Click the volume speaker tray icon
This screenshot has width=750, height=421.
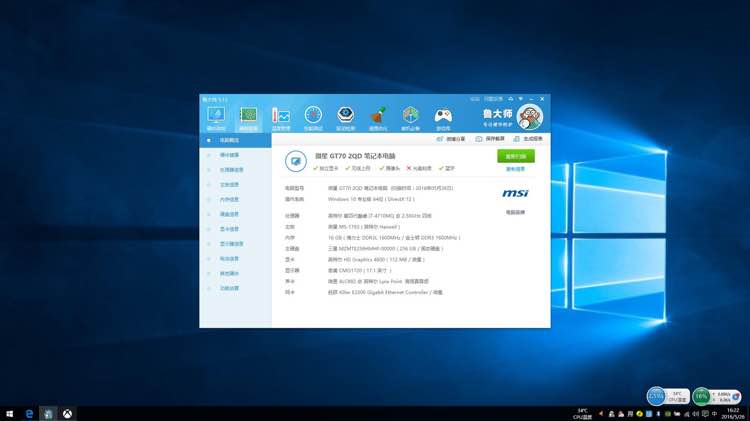696,414
